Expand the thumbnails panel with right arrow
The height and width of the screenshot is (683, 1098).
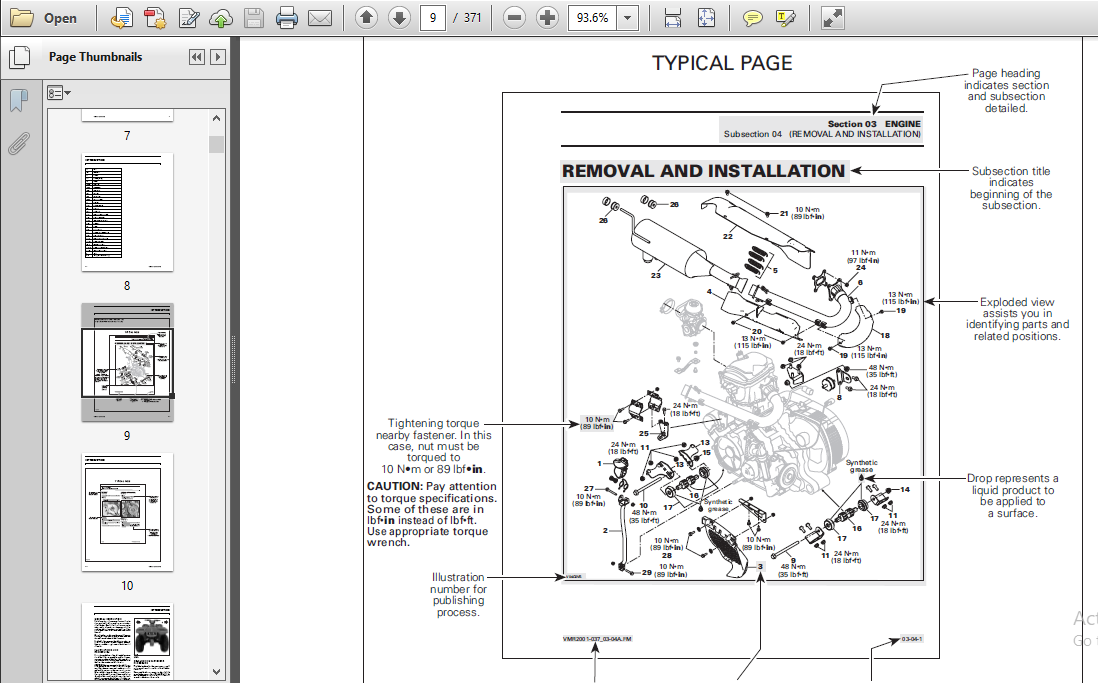pos(218,57)
